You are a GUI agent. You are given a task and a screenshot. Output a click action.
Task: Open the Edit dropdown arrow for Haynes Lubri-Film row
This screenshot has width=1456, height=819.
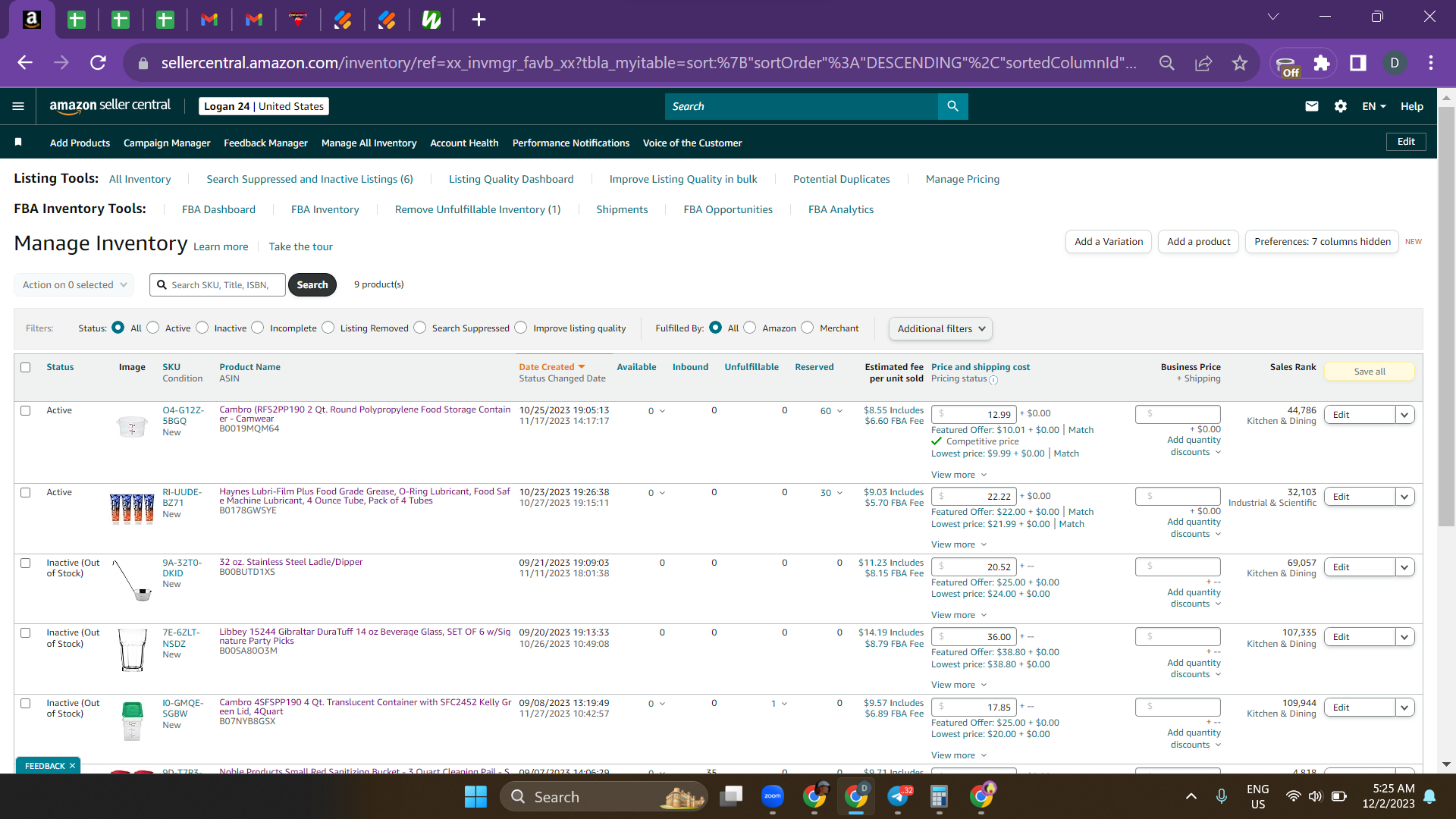pyautogui.click(x=1404, y=497)
